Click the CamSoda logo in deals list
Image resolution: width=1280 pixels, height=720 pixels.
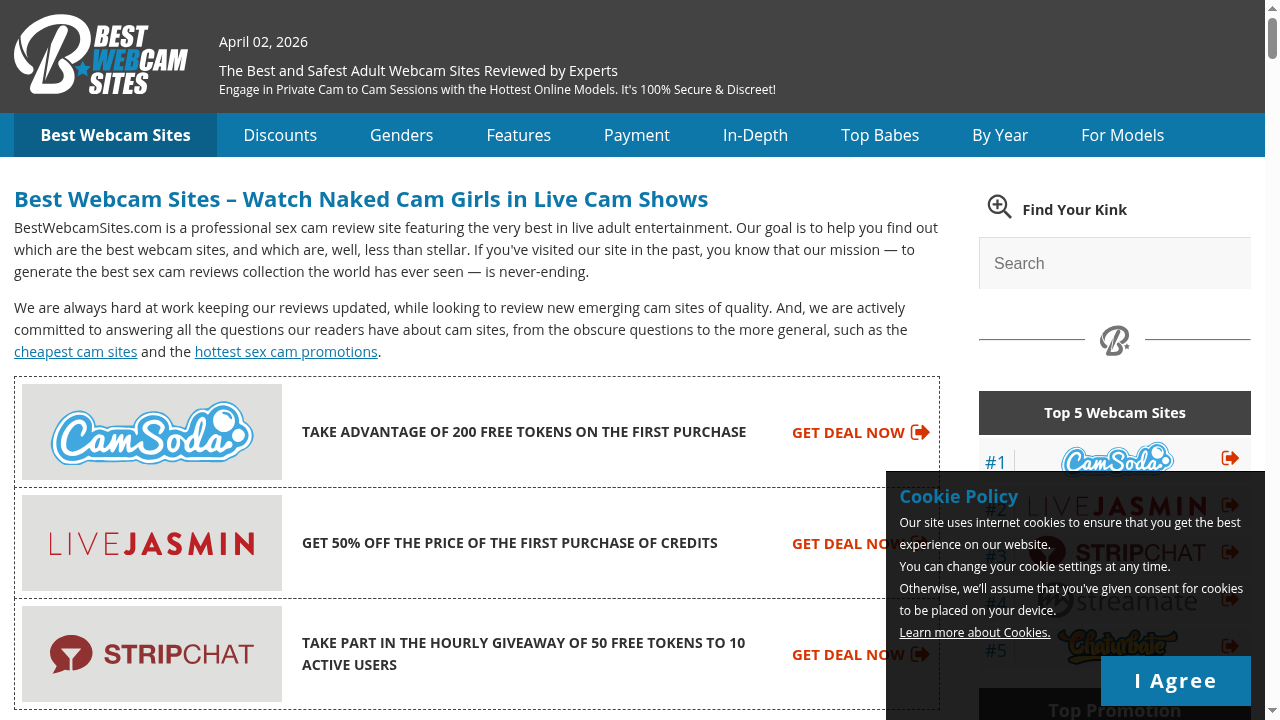152,432
